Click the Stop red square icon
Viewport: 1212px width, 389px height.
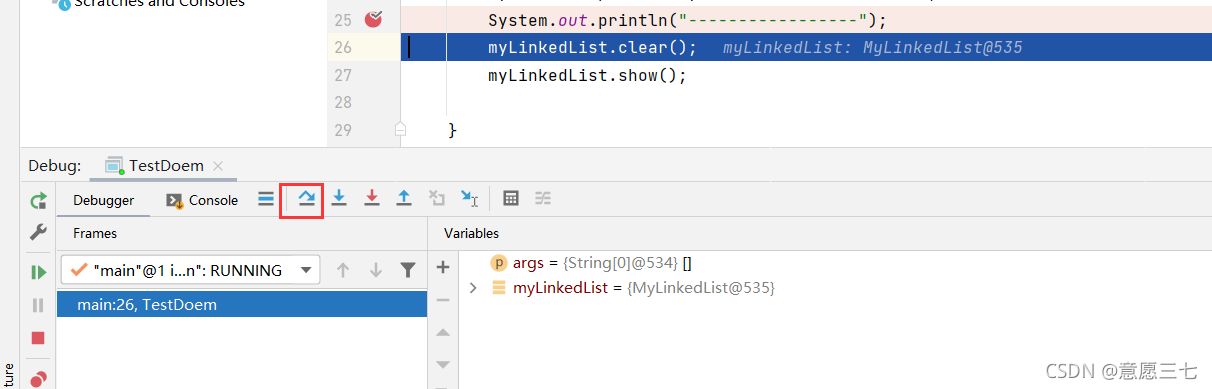(38, 338)
